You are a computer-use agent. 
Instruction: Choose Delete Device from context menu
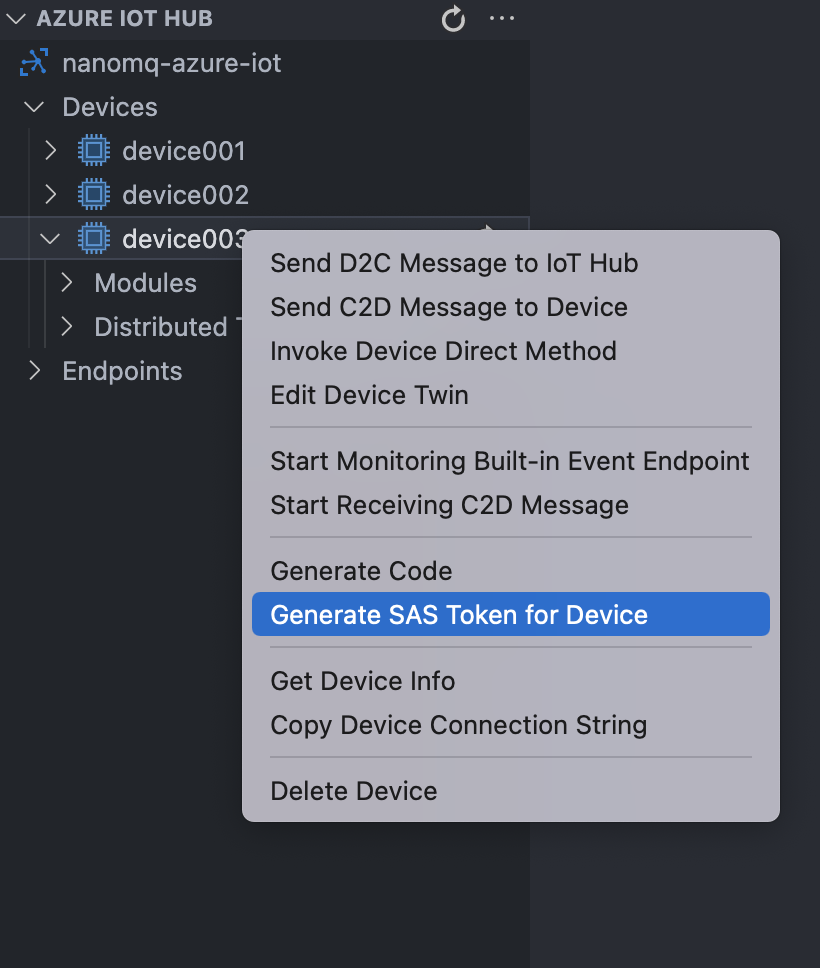coord(354,791)
